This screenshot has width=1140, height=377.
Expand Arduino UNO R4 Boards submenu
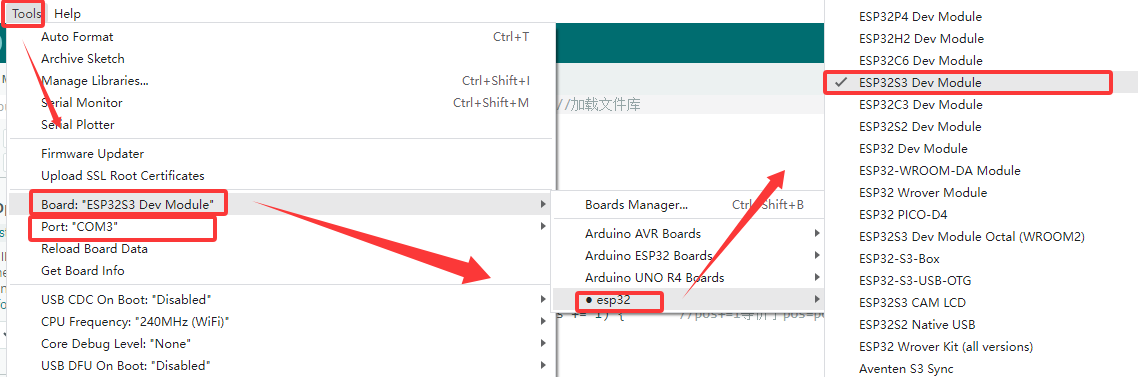(689, 277)
